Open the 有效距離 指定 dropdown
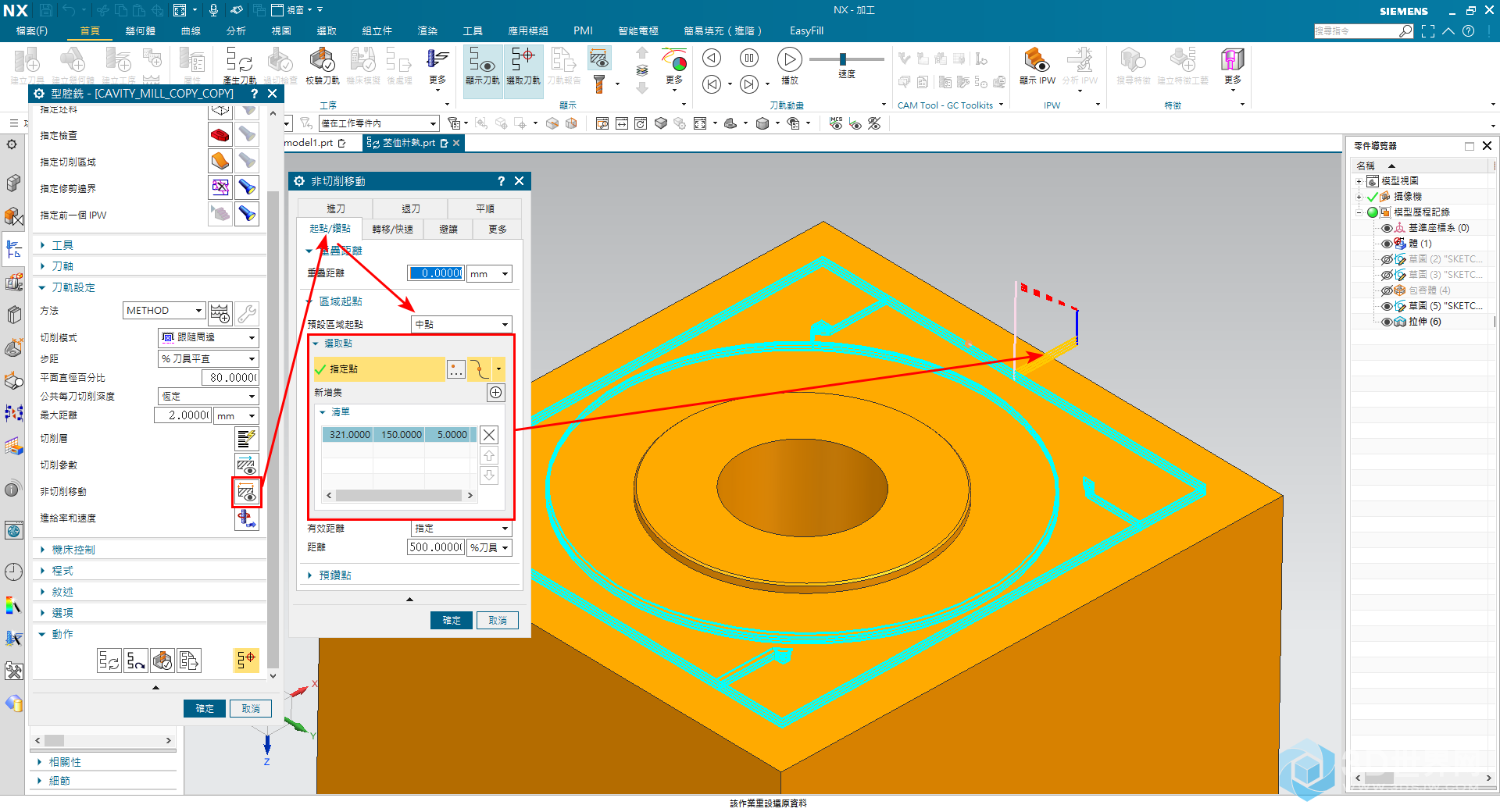Screen dimensions: 1500x812 (462, 529)
